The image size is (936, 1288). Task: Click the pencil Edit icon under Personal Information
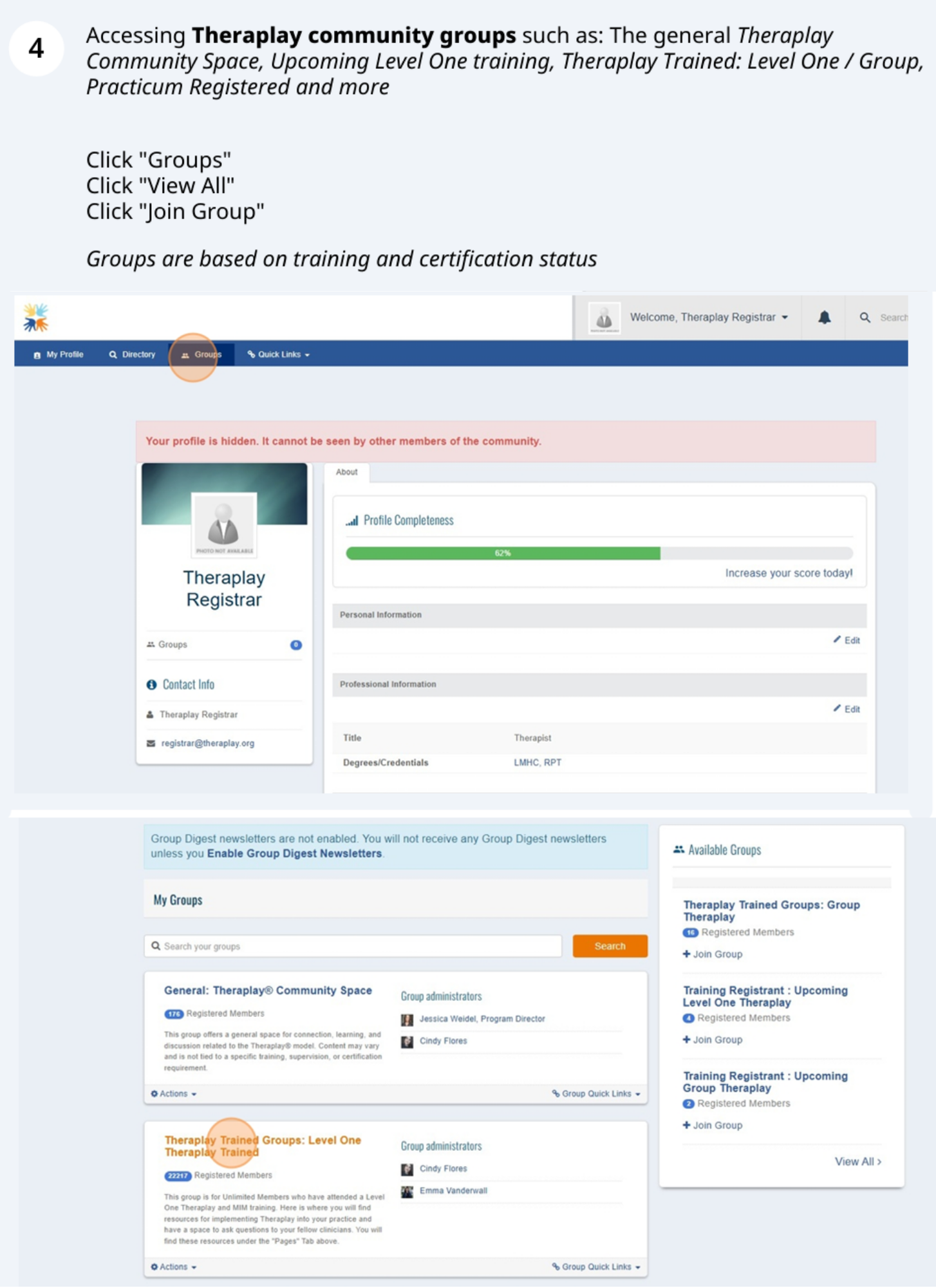tap(837, 639)
